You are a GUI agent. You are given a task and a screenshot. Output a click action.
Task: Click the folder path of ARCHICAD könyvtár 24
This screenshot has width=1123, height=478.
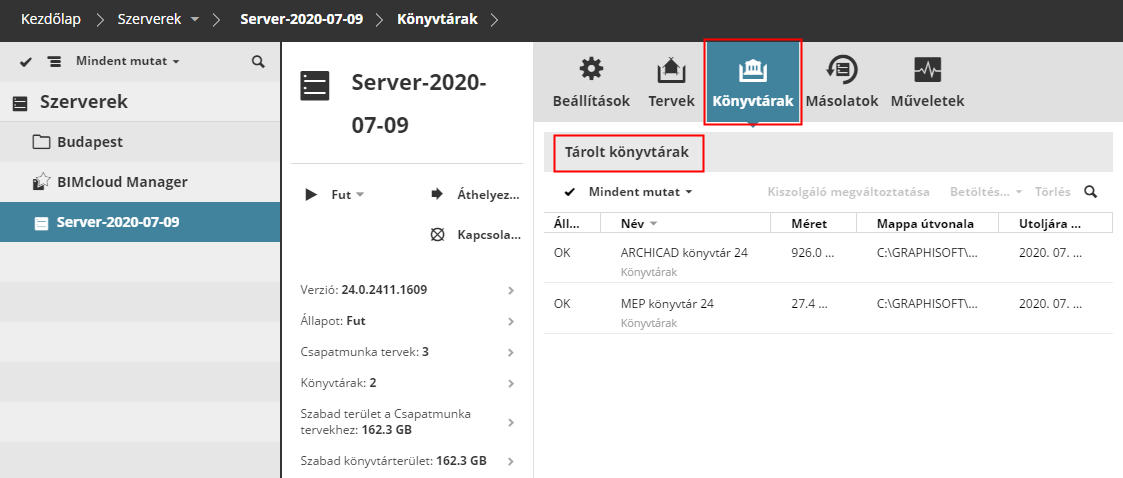tap(927, 253)
